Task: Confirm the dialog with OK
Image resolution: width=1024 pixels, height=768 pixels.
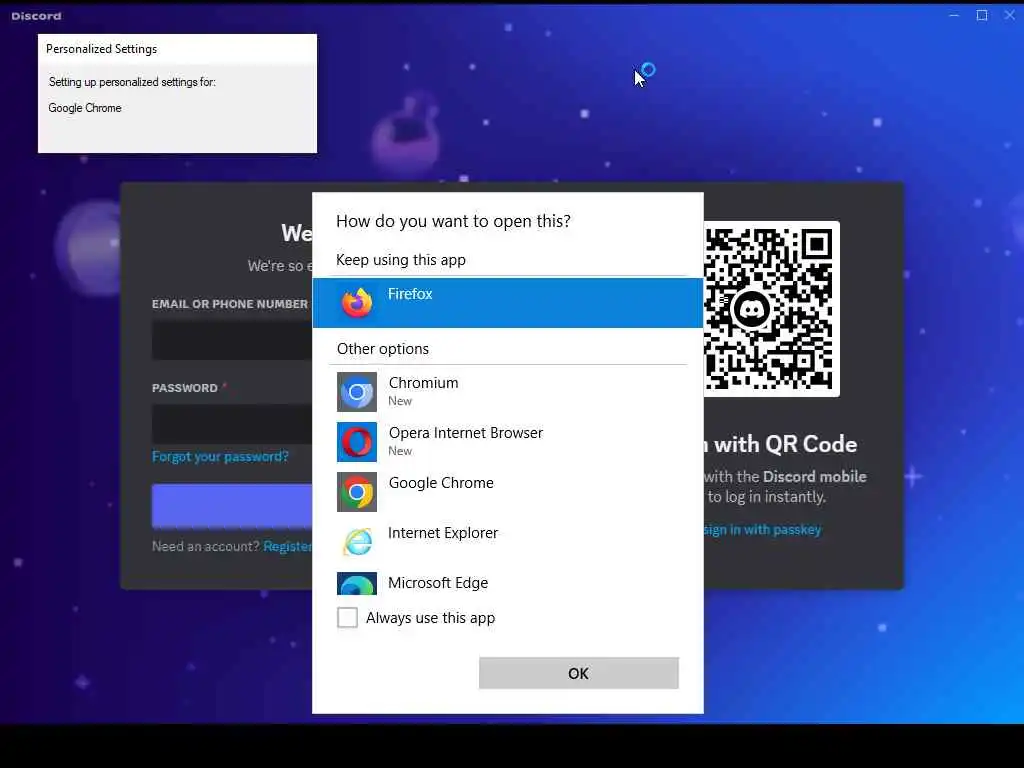Action: point(579,673)
